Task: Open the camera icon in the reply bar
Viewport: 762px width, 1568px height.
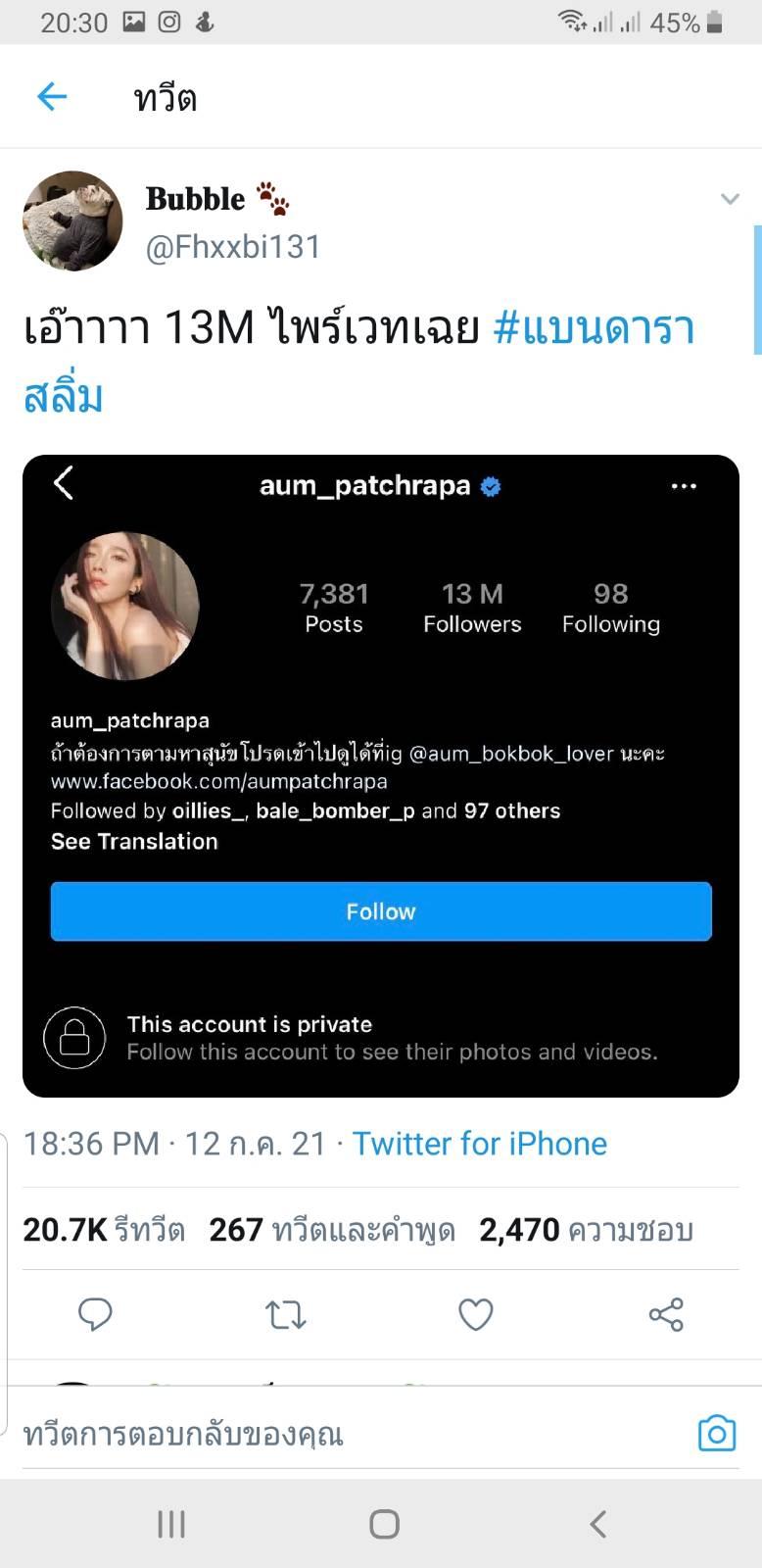Action: tap(716, 1434)
